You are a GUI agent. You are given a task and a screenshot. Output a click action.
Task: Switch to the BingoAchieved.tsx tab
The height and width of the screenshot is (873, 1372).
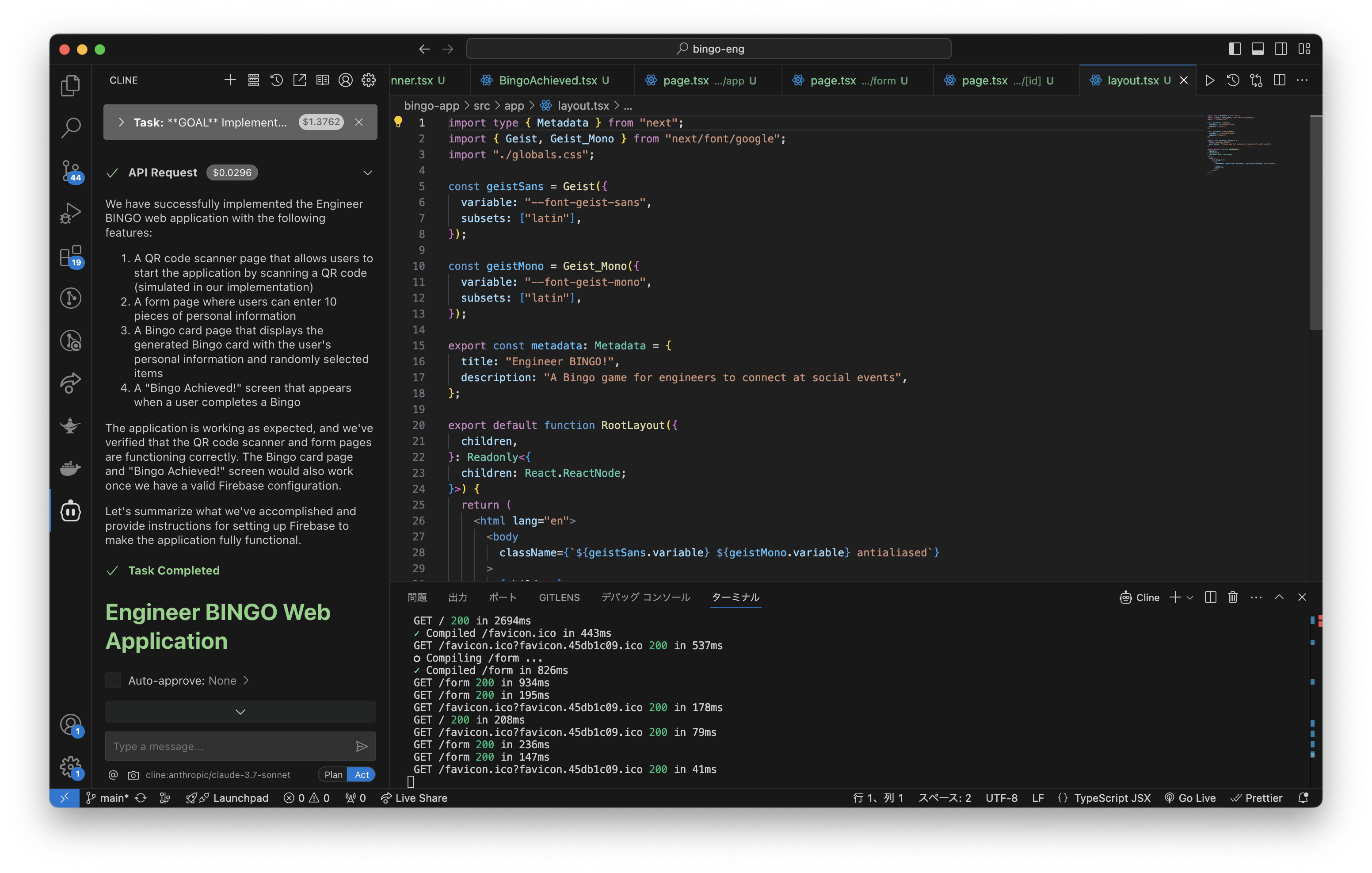(547, 80)
